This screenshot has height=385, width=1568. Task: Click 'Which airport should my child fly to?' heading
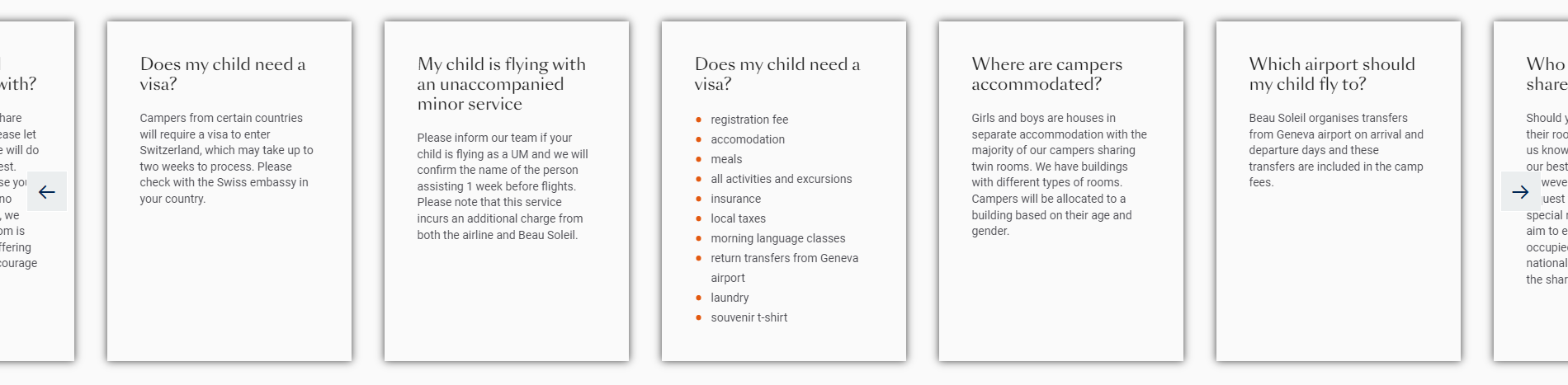1331,74
